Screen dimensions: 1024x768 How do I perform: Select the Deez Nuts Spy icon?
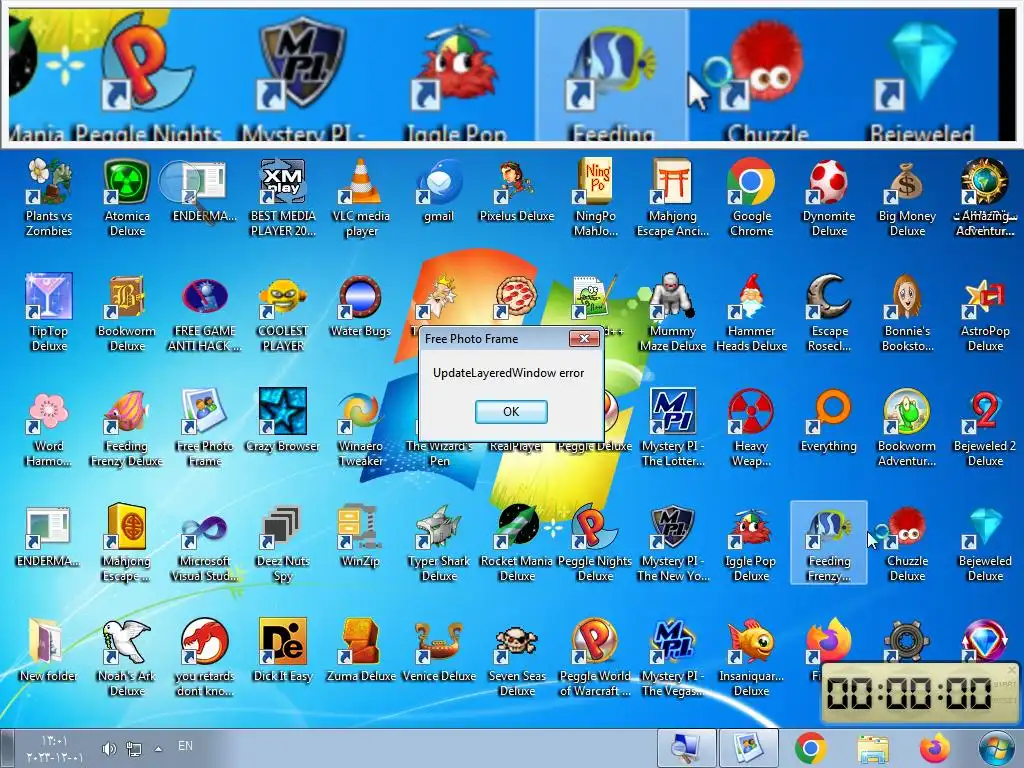pyautogui.click(x=282, y=543)
